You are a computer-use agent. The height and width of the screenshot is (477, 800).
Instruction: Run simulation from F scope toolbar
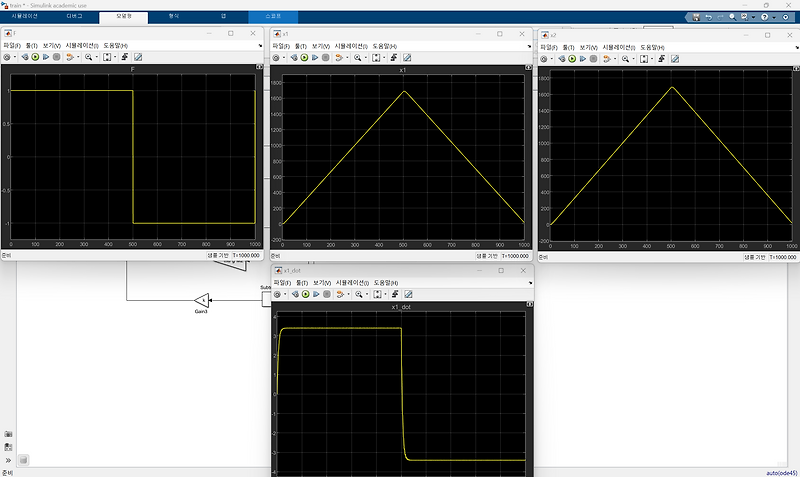coord(35,57)
